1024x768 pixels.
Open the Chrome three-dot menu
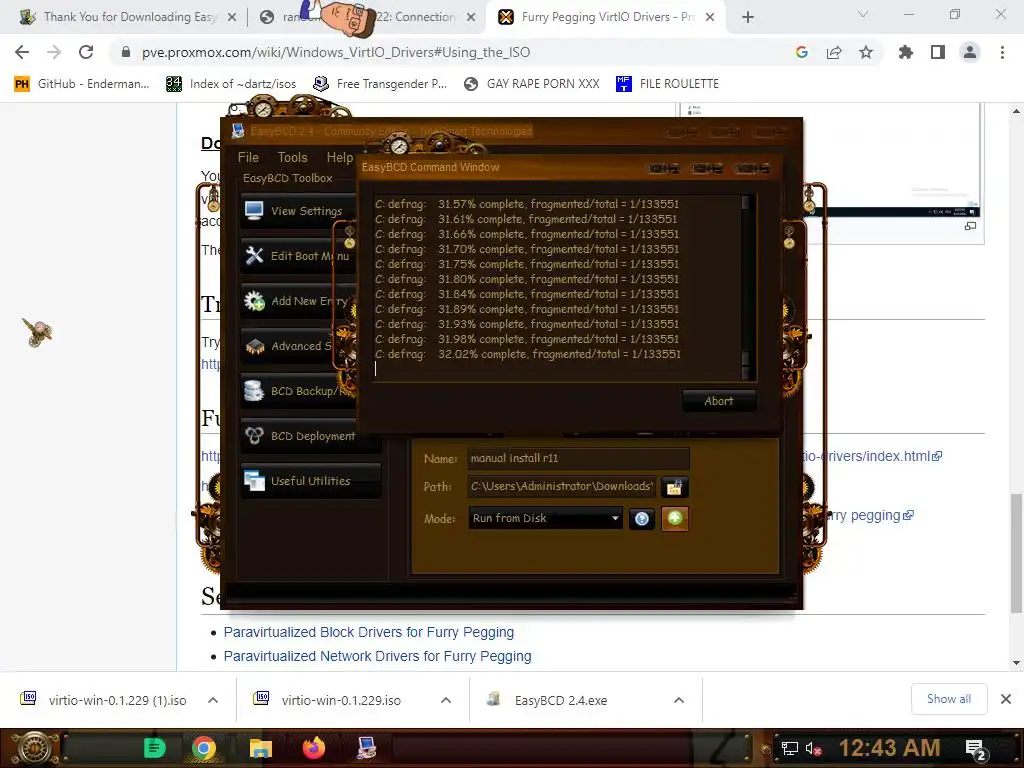click(x=1002, y=52)
